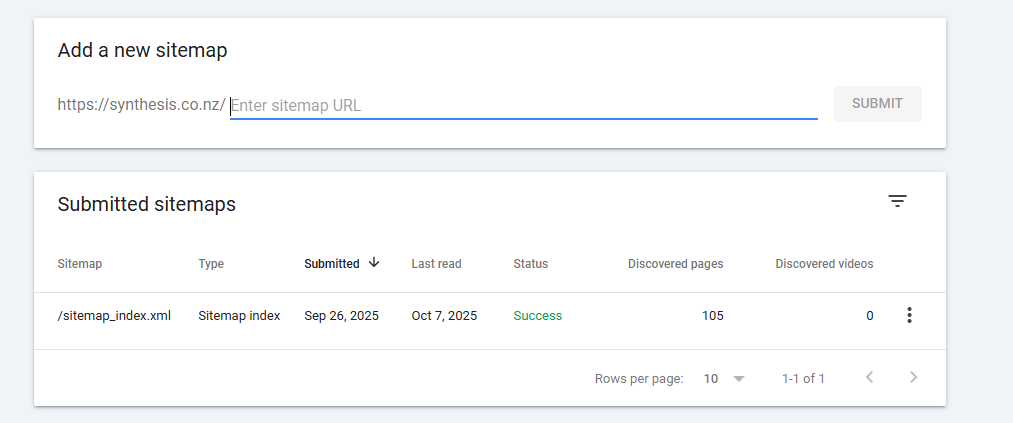
Task: Click the Discovered videos column header
Action: 824,264
